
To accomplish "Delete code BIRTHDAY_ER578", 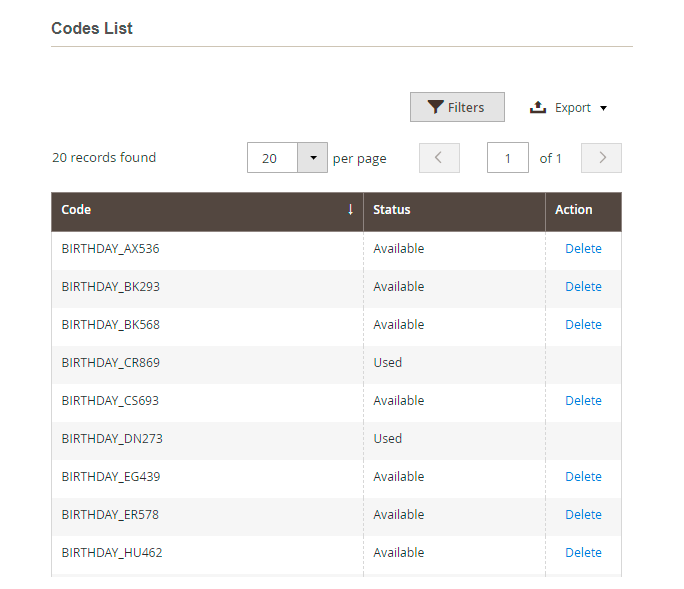I will [x=583, y=515].
